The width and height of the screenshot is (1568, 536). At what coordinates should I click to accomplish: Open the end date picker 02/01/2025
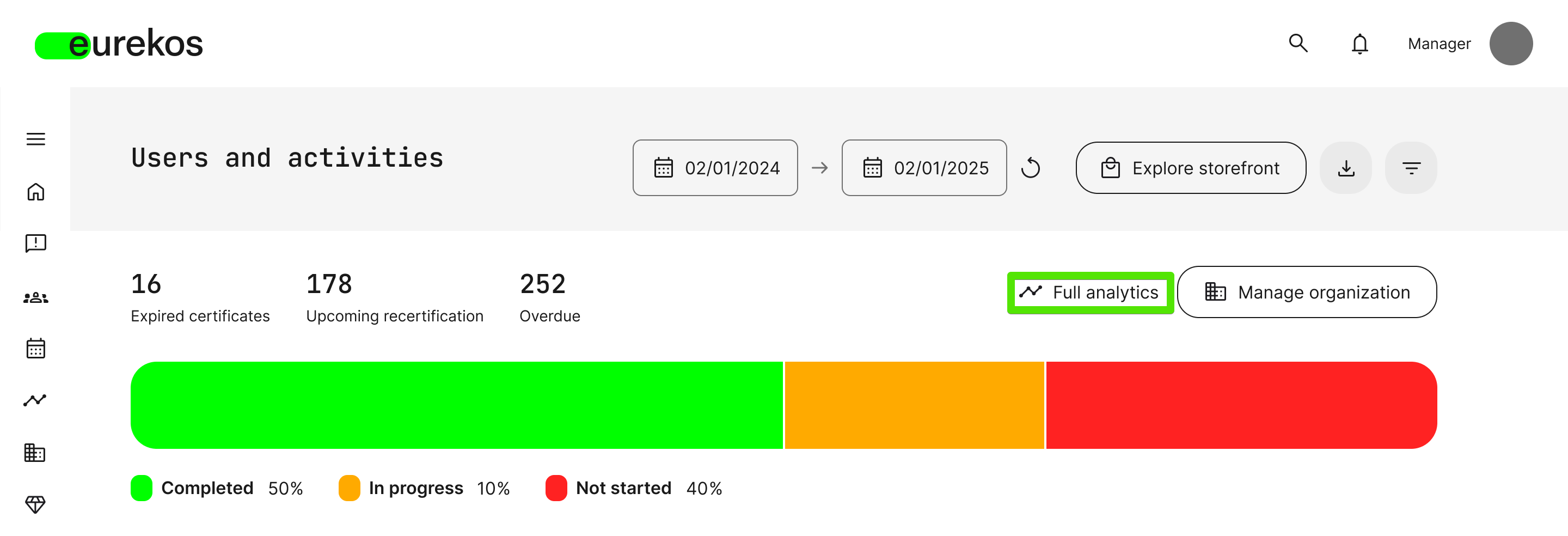point(924,168)
